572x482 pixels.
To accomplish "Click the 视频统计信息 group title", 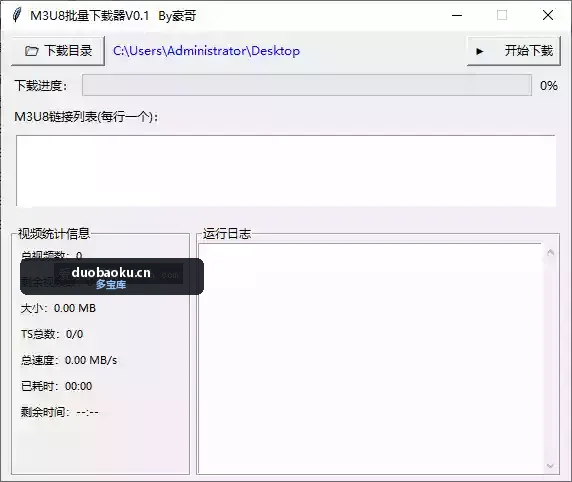I will point(54,234).
